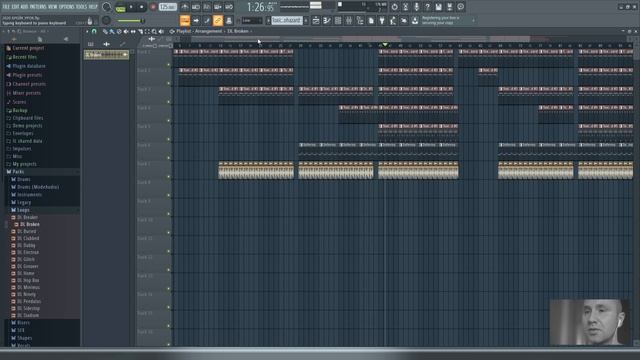Click the green playhead marker on timeline
This screenshot has width=640, height=360.
[385, 45]
